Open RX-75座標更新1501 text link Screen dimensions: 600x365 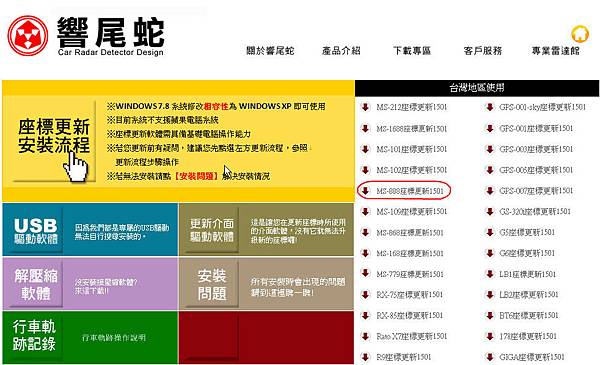[410, 295]
